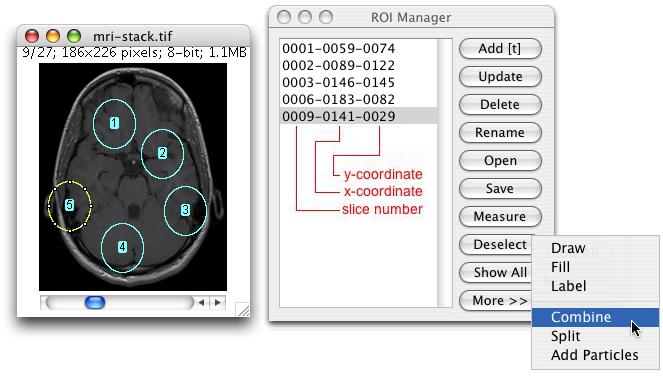Choose Add Particles menu entry
Viewport: 663px width, 379px height.
(x=595, y=355)
